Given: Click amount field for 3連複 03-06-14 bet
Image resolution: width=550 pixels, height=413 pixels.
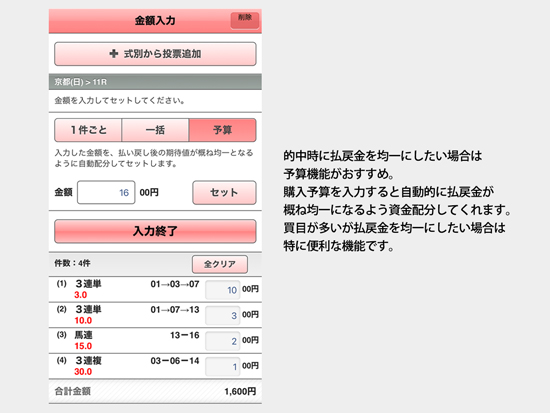Looking at the screenshot, I should 222,367.
